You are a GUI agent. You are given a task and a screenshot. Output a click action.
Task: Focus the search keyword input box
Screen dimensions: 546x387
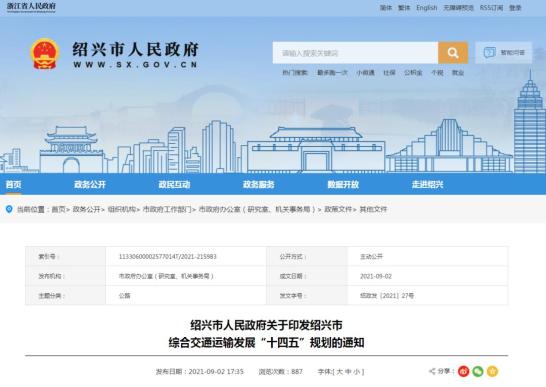pyautogui.click(x=355, y=53)
